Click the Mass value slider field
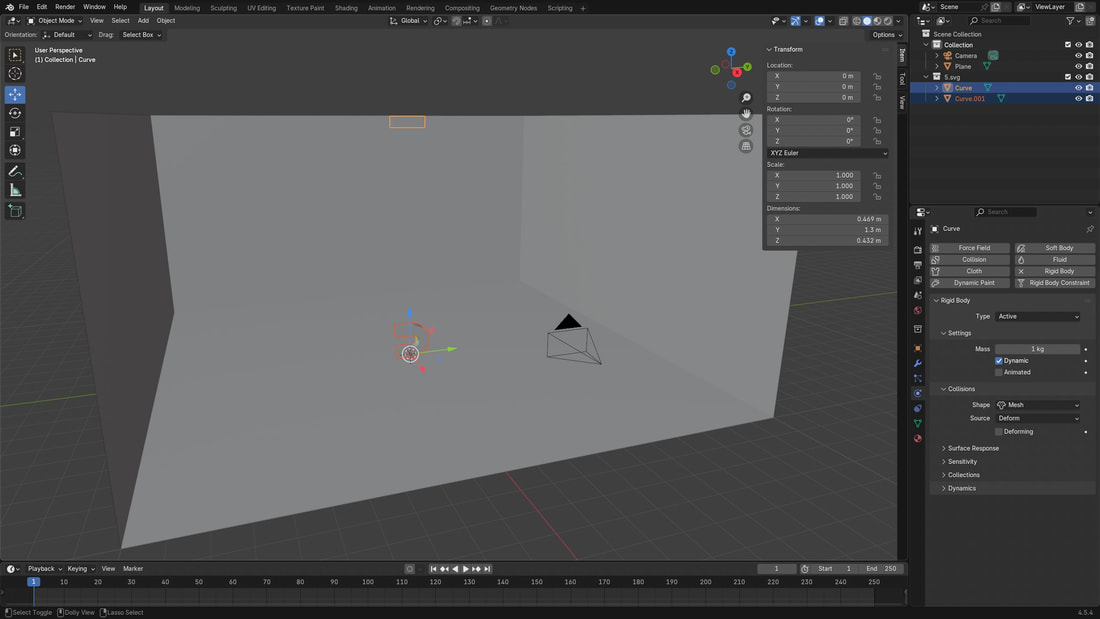The height and width of the screenshot is (619, 1100). (1037, 349)
